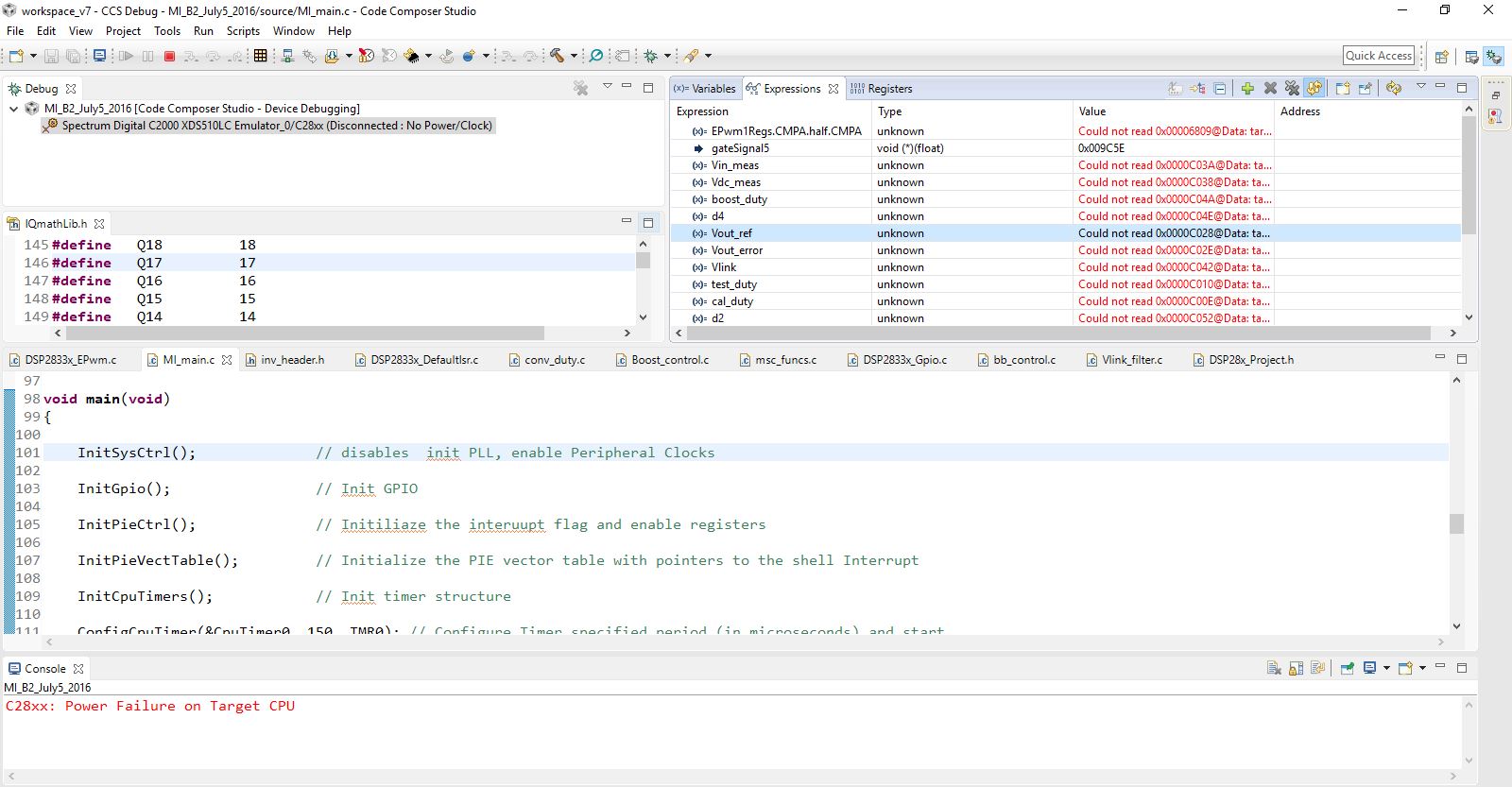This screenshot has height=787, width=1512.
Task: Toggle continuous refresh in Expressions view
Action: point(1314,89)
